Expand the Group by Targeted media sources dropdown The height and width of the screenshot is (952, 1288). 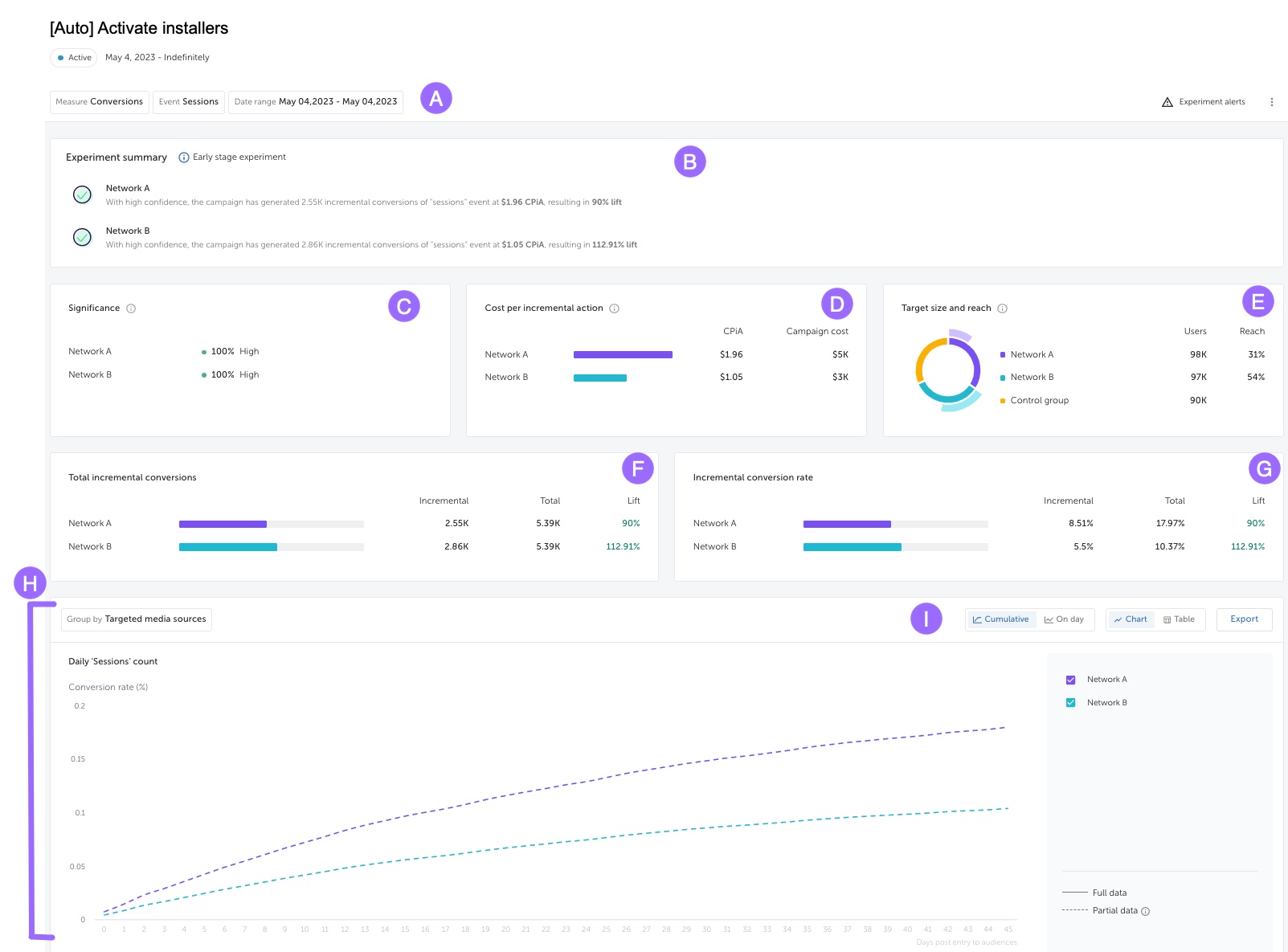pos(137,619)
